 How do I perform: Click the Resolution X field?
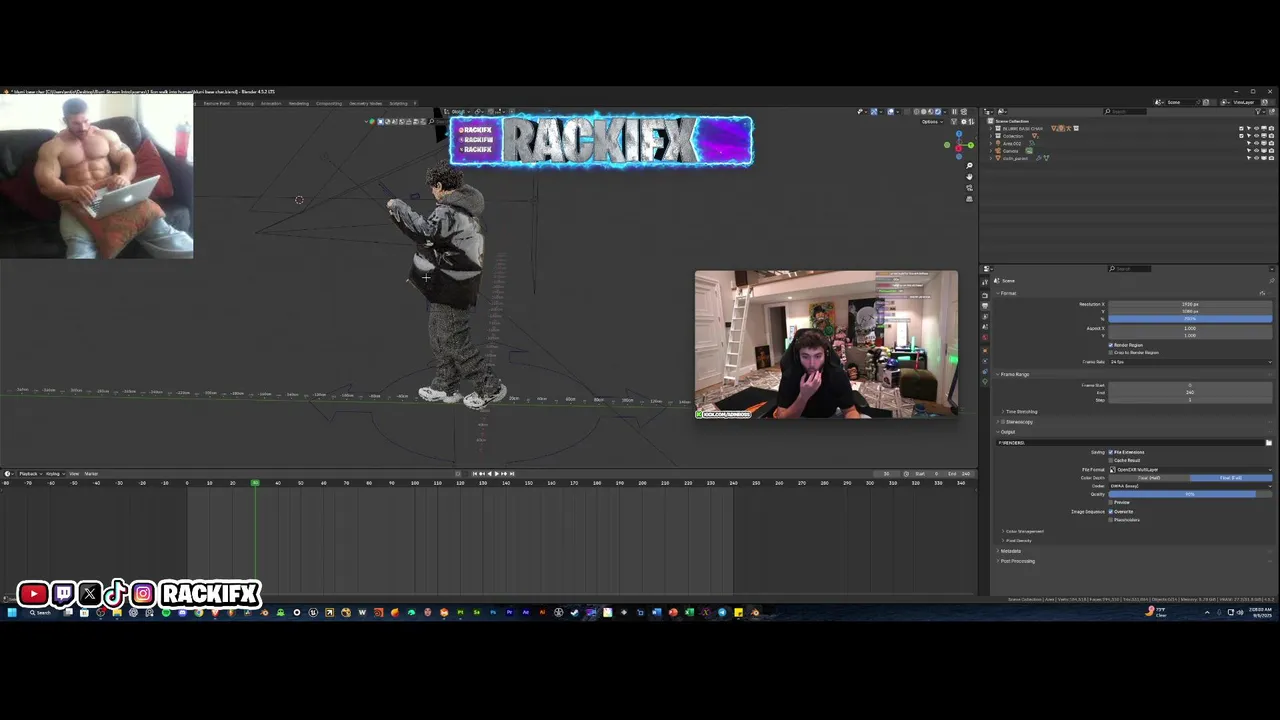coord(1190,304)
